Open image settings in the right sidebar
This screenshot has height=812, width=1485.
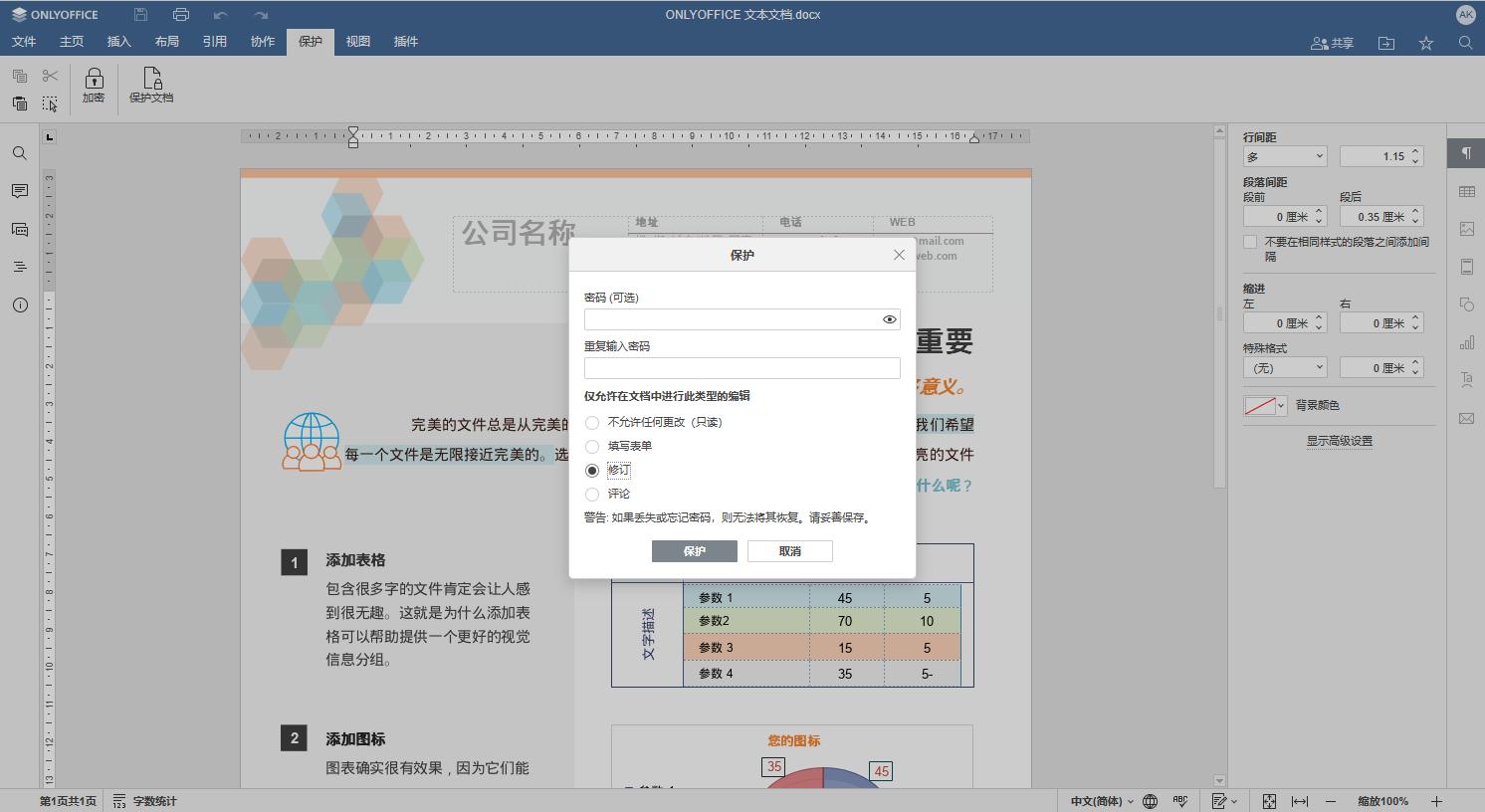1466,229
